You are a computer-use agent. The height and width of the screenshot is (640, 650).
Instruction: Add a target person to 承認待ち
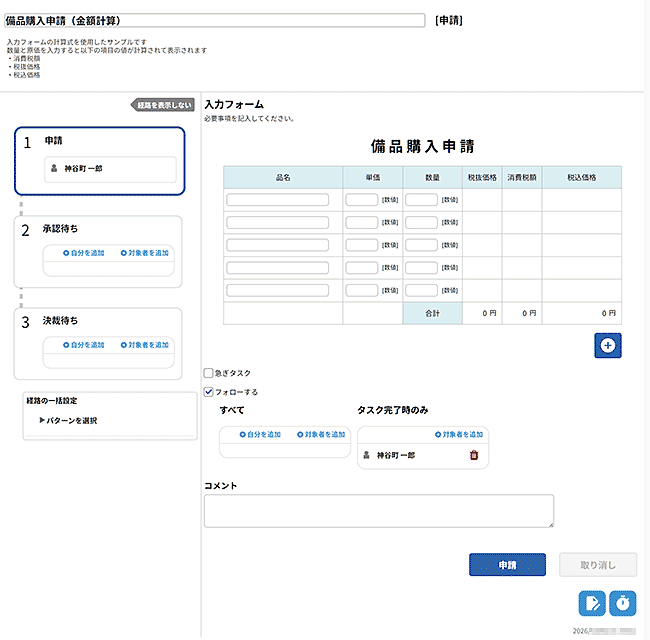point(145,253)
